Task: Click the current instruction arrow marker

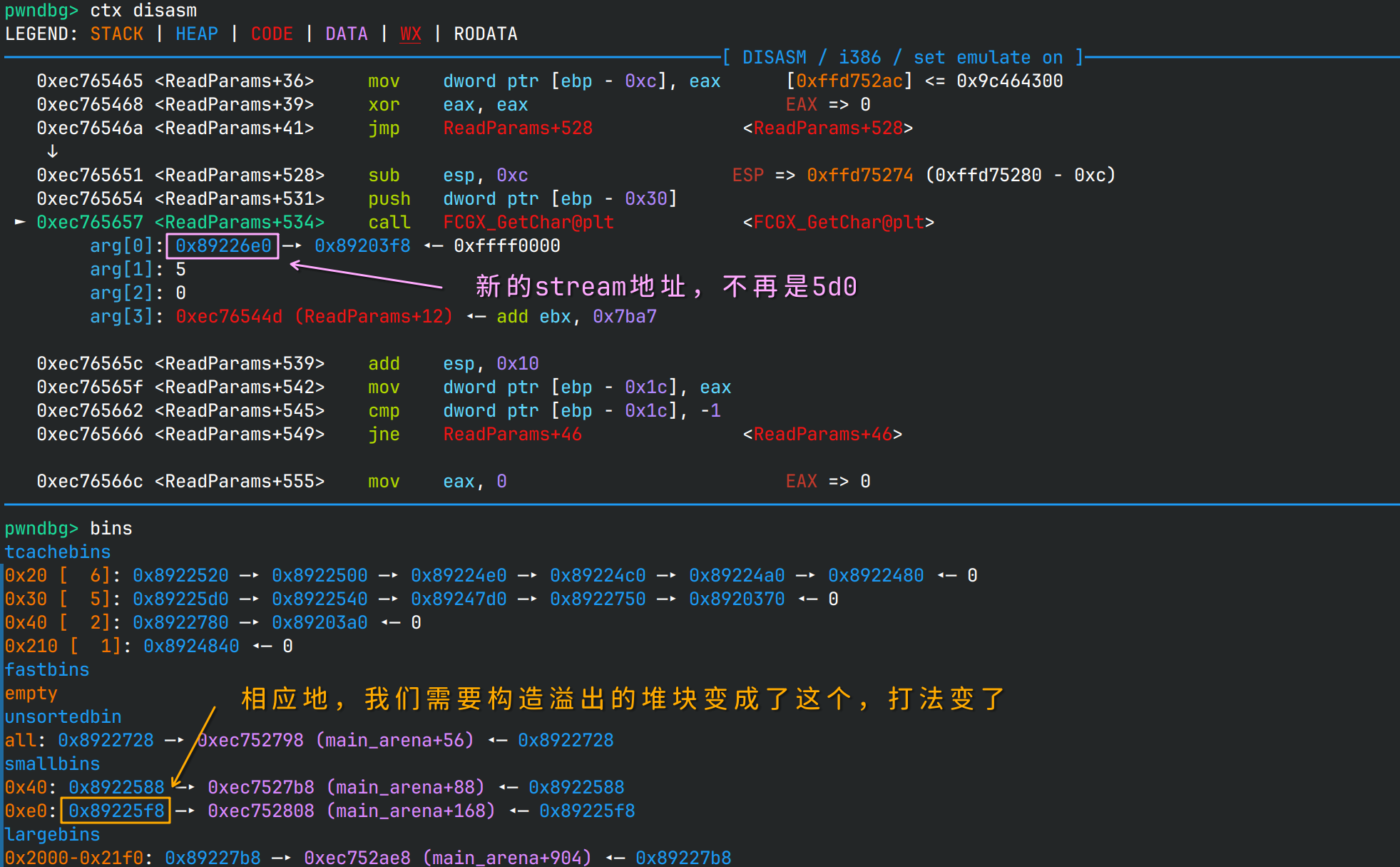Action: pyautogui.click(x=19, y=222)
